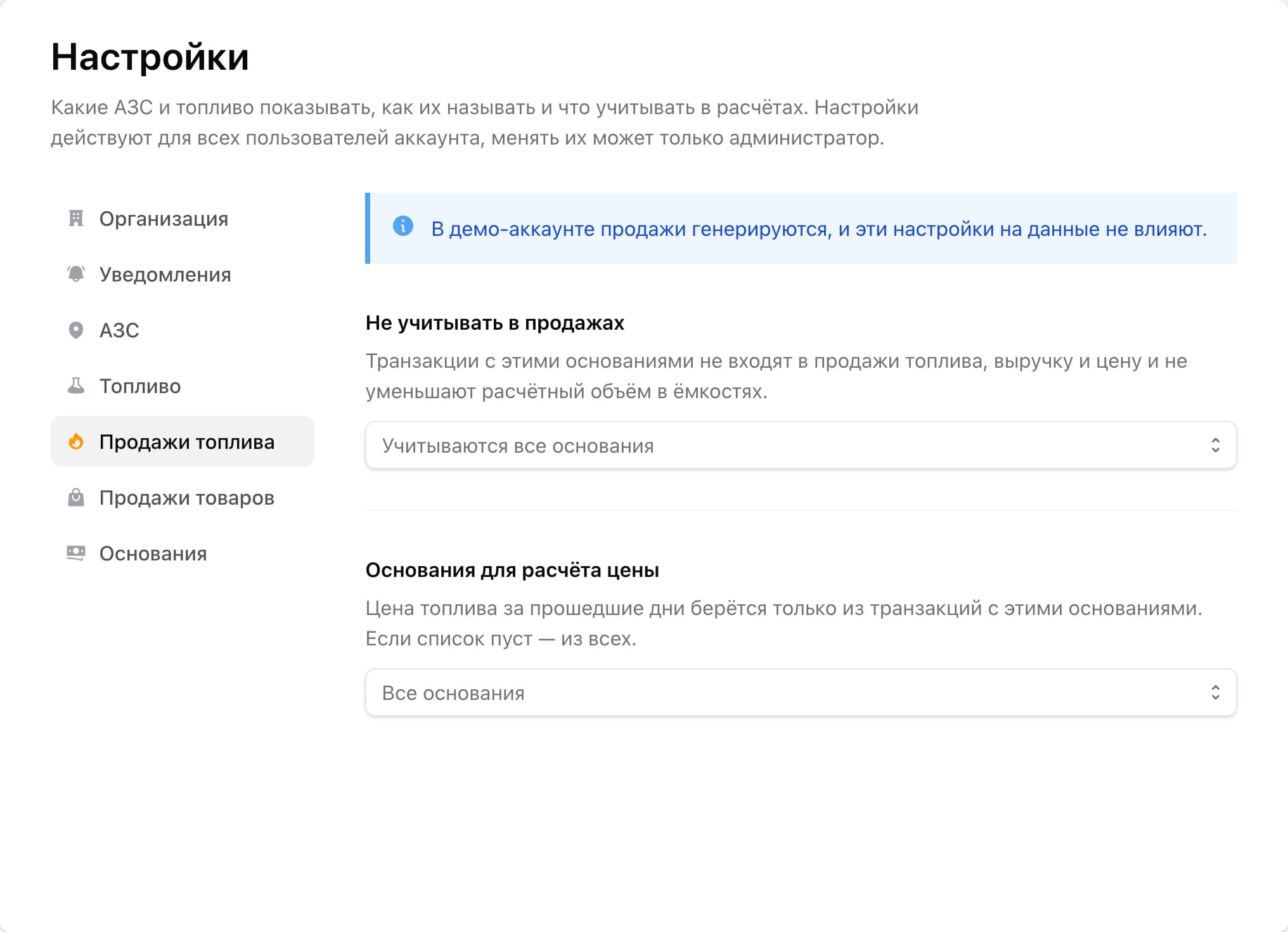Open the Организация settings section

(183, 219)
